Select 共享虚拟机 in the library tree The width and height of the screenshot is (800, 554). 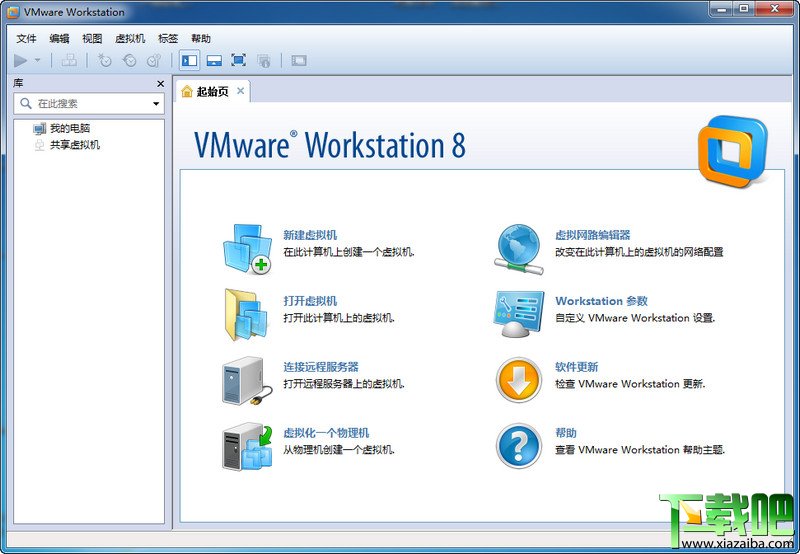tap(74, 145)
